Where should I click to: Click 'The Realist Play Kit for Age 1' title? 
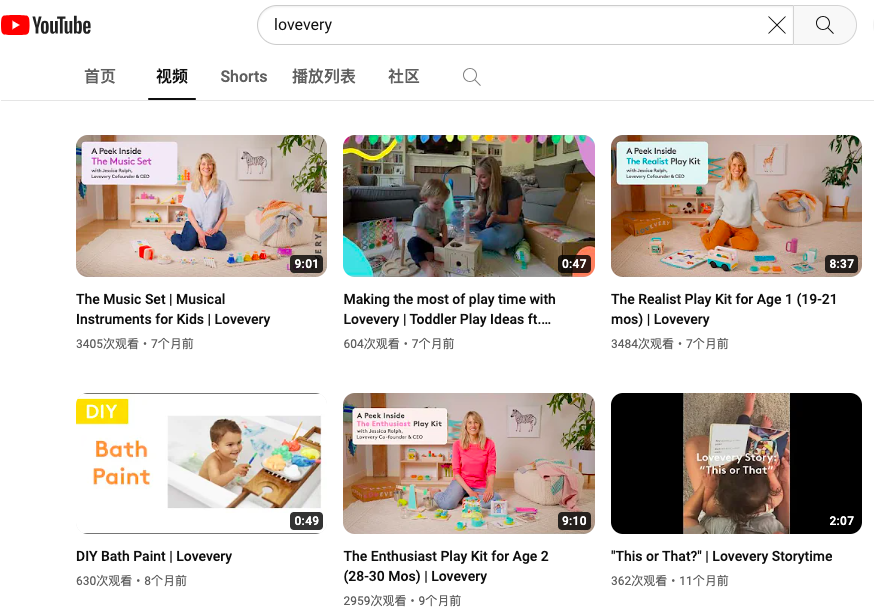[x=724, y=309]
